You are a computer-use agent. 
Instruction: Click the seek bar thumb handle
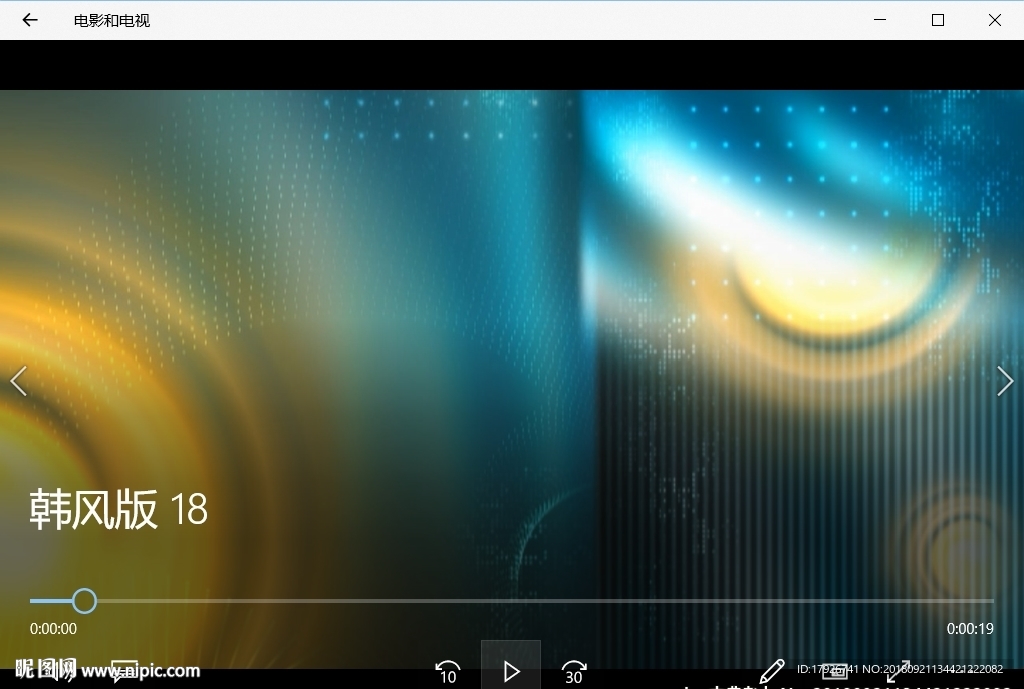click(x=84, y=601)
